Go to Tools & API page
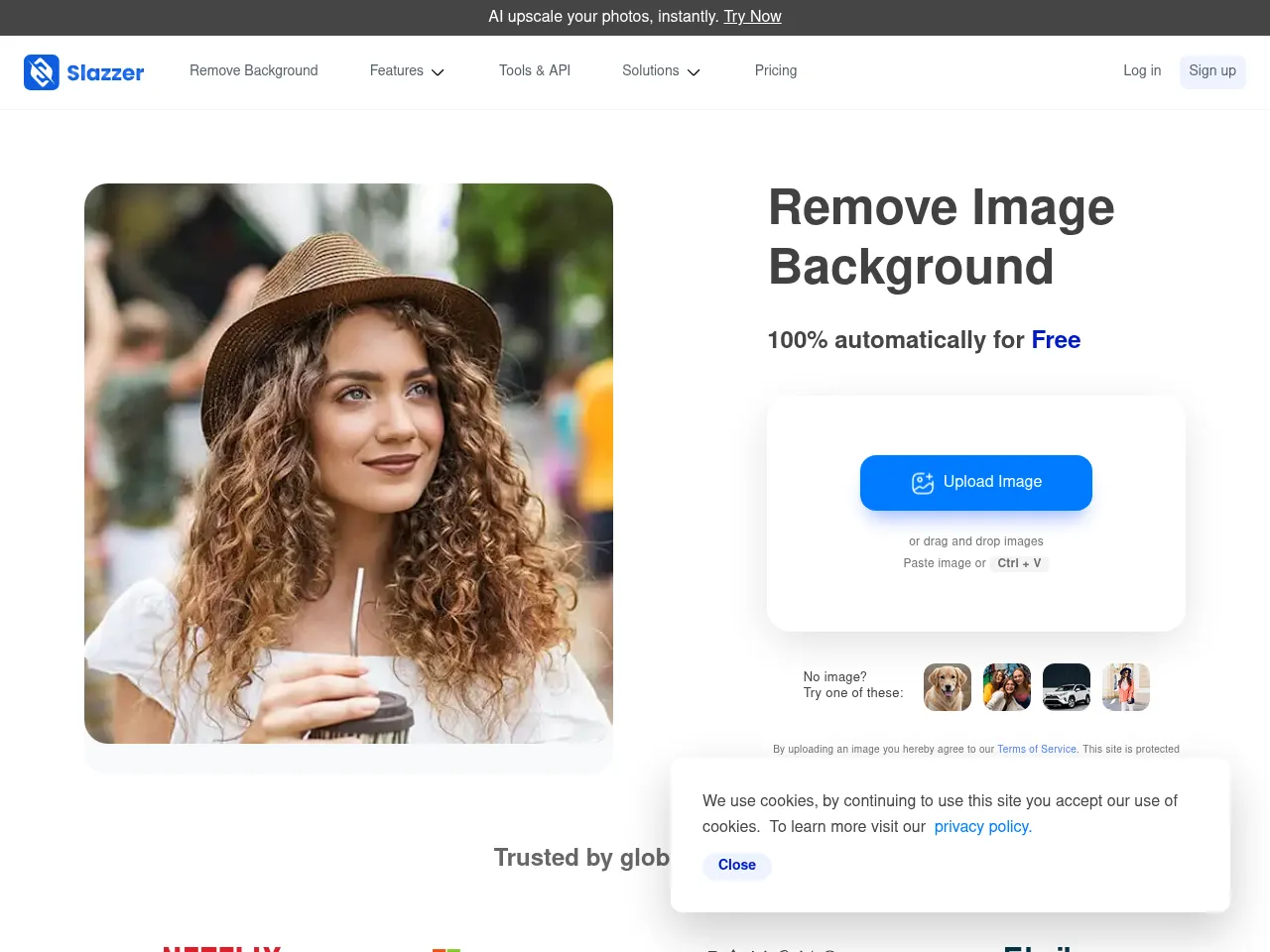Image resolution: width=1270 pixels, height=952 pixels. pos(535,70)
